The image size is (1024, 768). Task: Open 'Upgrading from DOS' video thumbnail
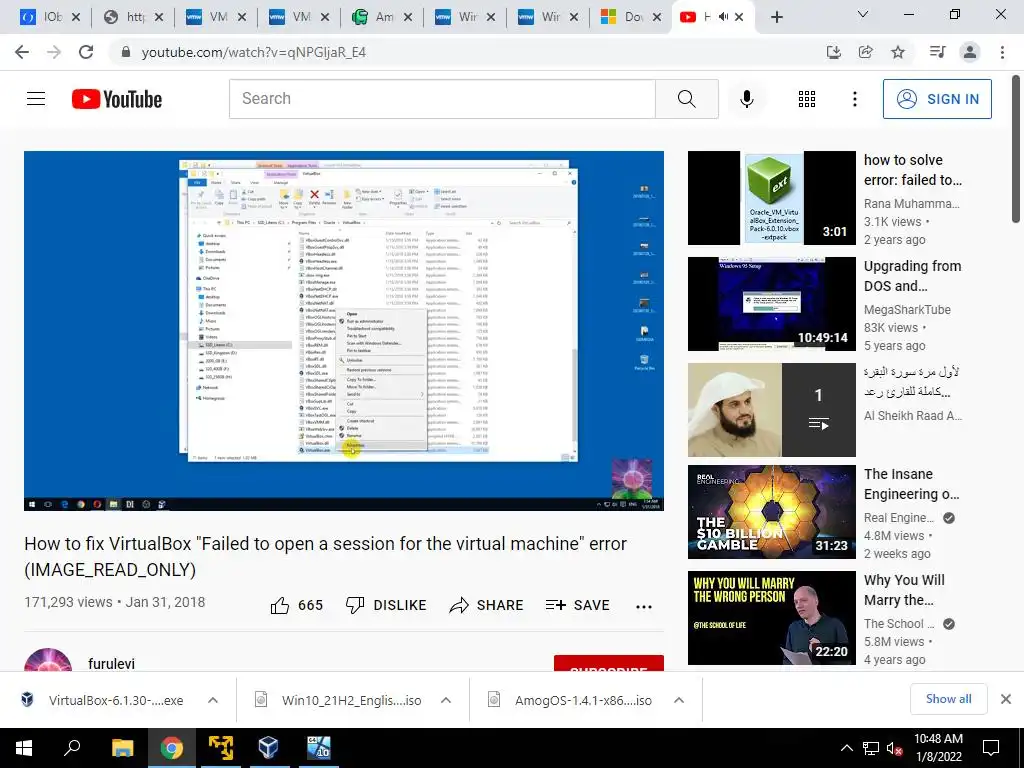point(771,304)
